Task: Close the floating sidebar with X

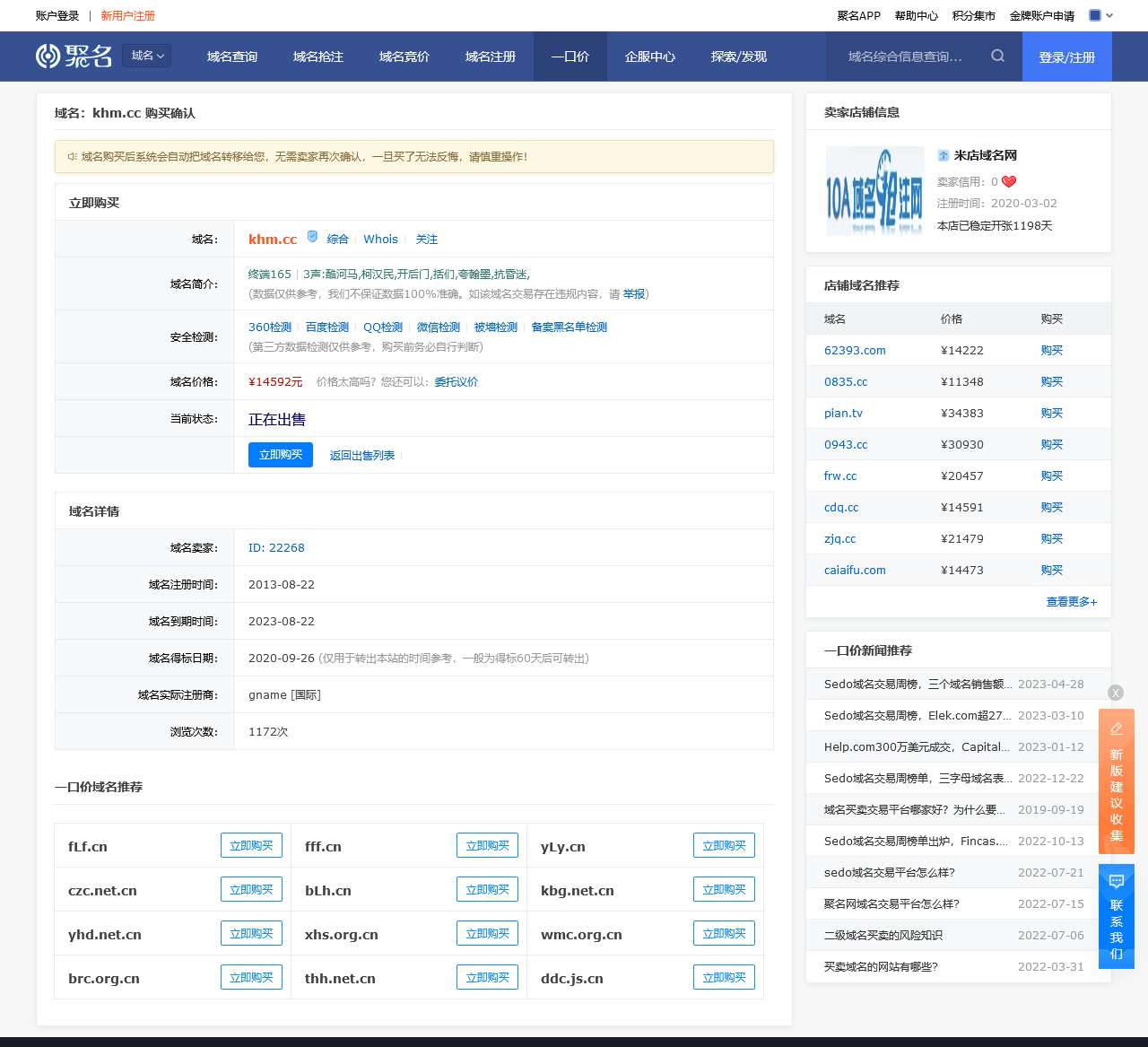Action: click(1116, 693)
